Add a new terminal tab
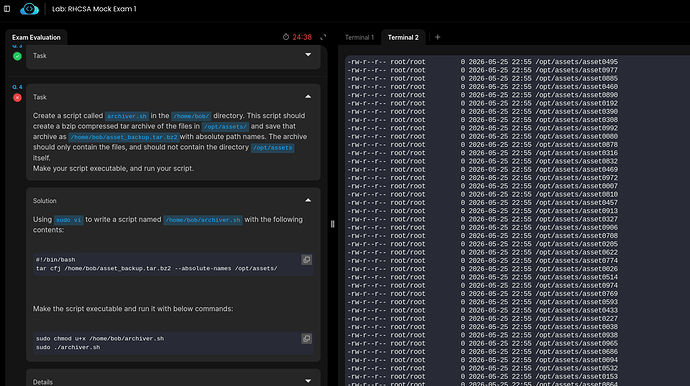This screenshot has height=386, width=690. [x=437, y=37]
